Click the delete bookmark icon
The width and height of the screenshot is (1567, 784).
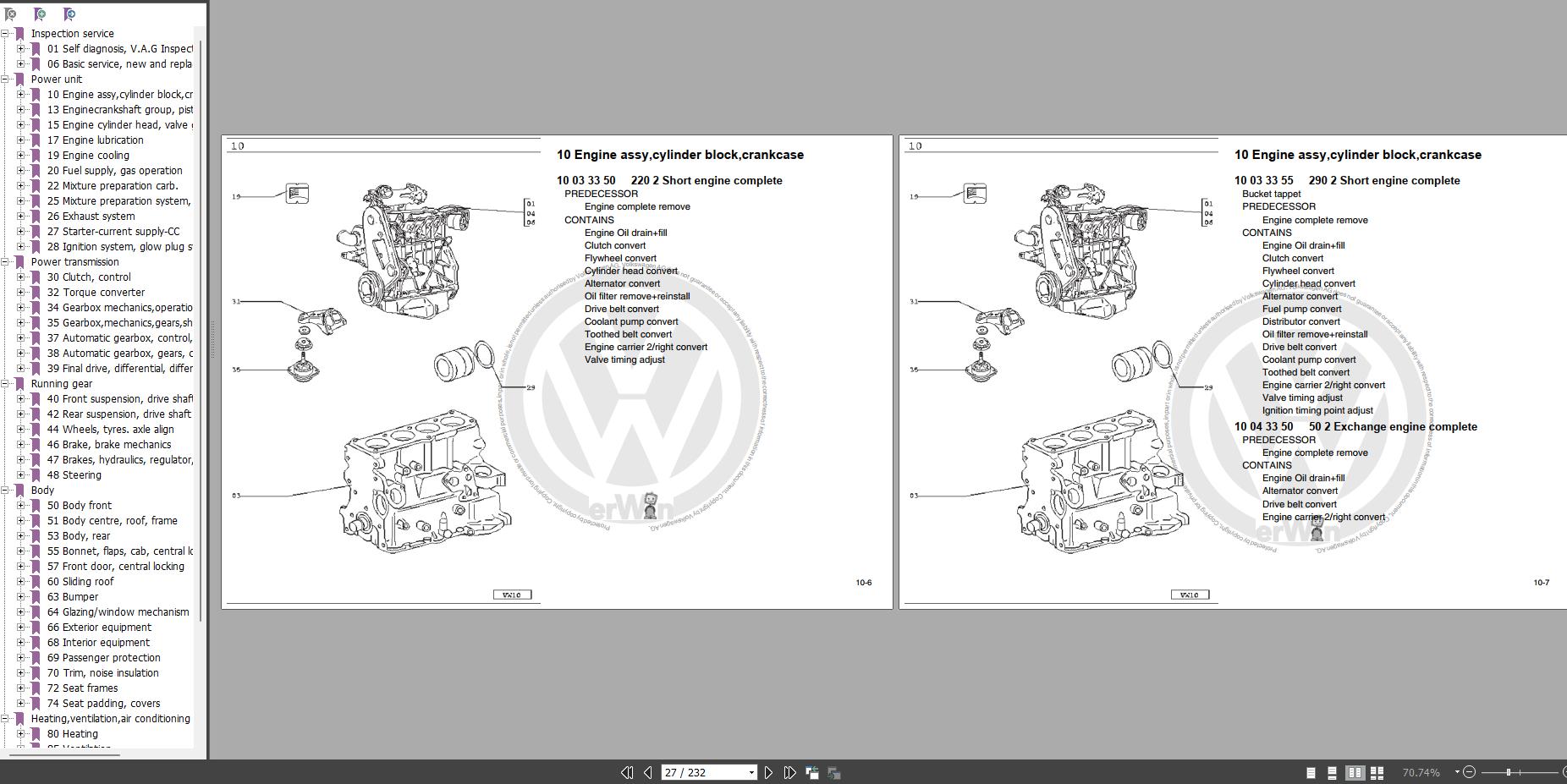pos(10,14)
